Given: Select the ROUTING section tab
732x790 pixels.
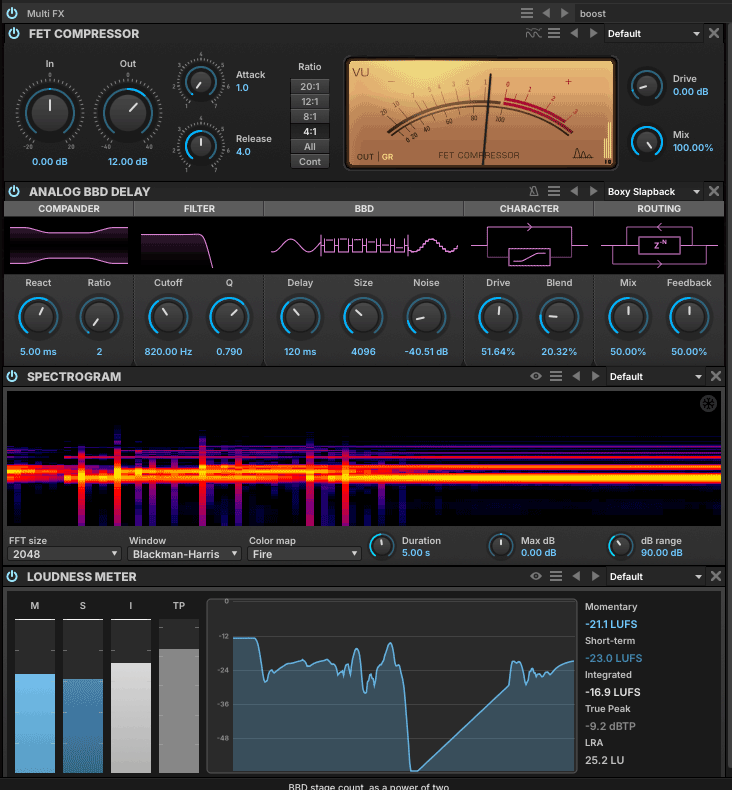Looking at the screenshot, I should [x=659, y=209].
